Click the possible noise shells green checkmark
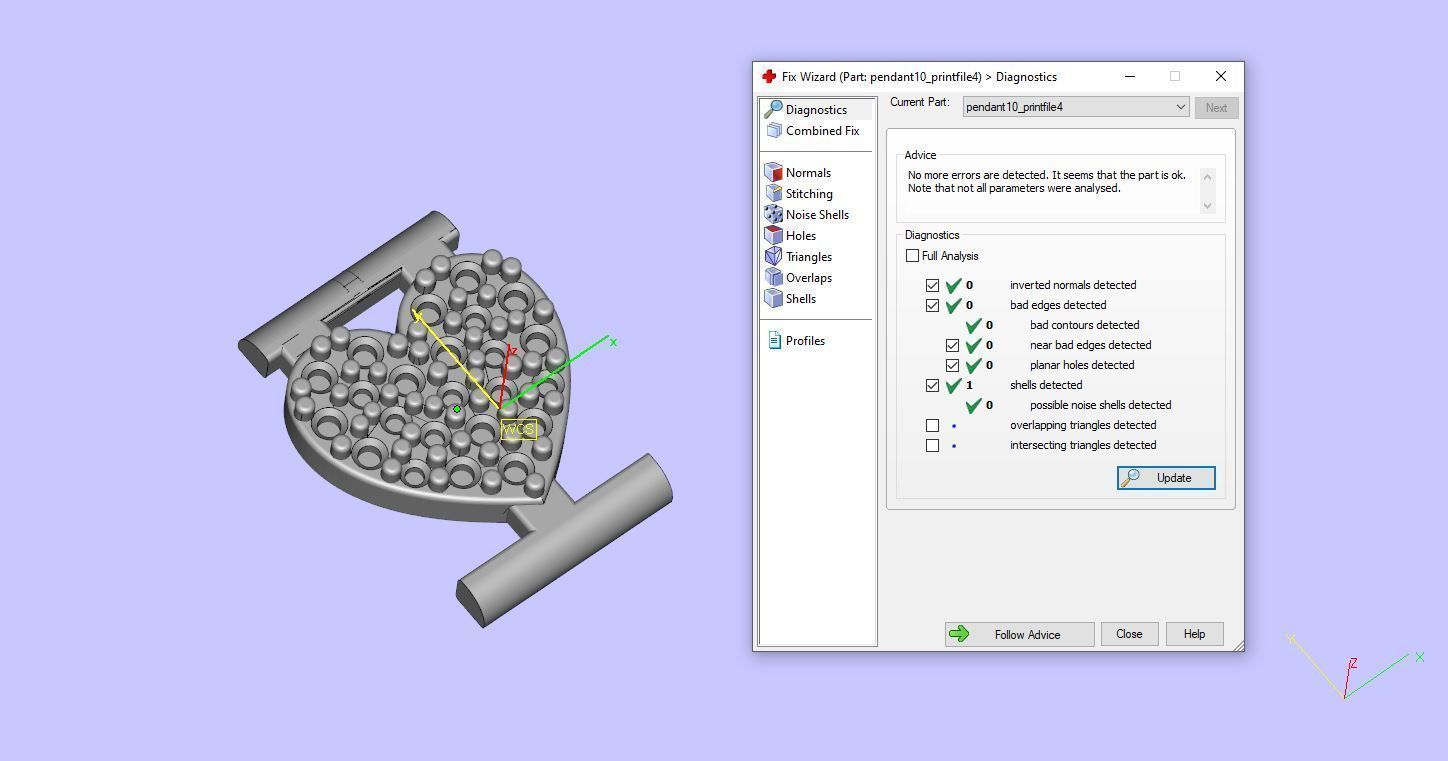1448x761 pixels. tap(973, 405)
